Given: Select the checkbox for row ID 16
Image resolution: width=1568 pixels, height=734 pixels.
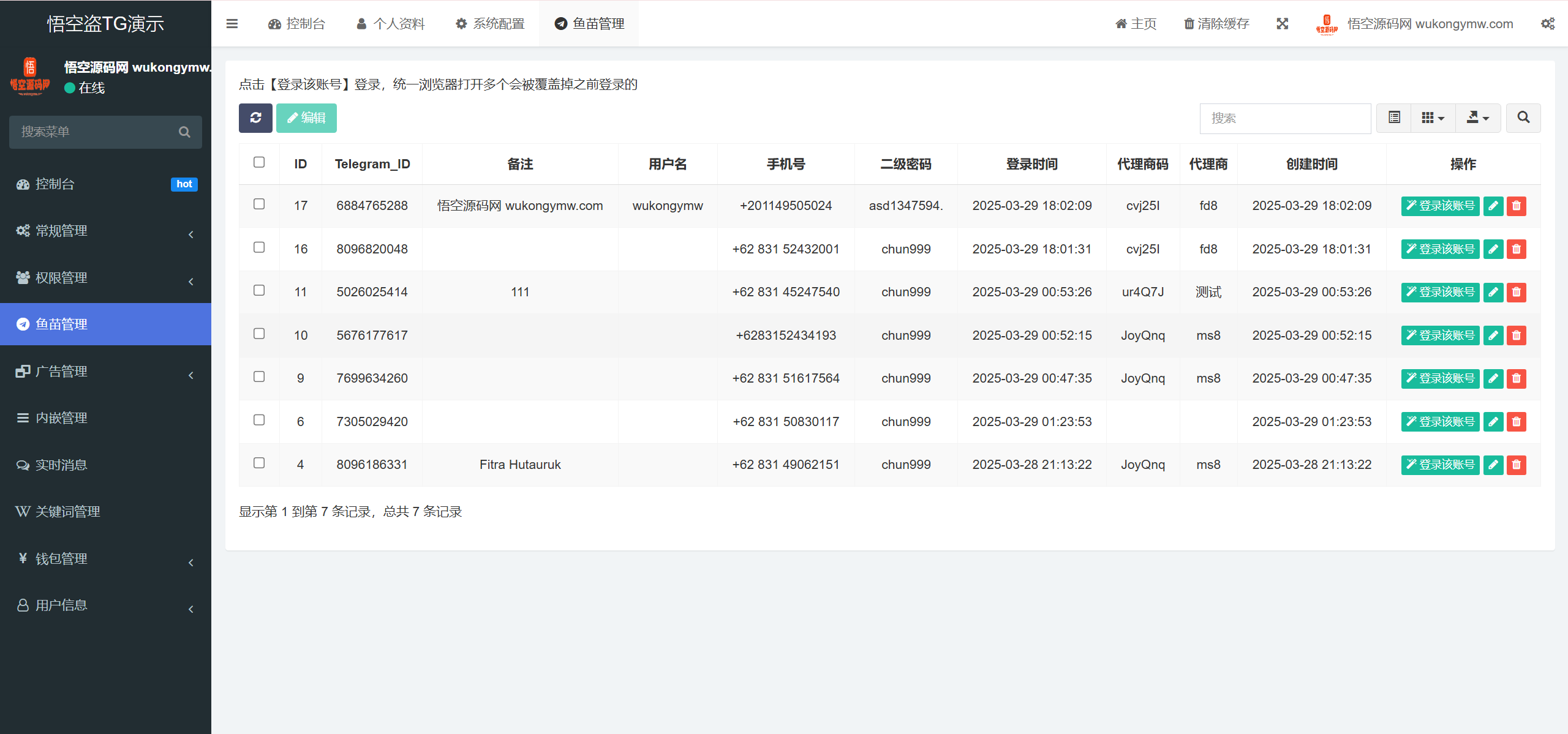Looking at the screenshot, I should (259, 247).
